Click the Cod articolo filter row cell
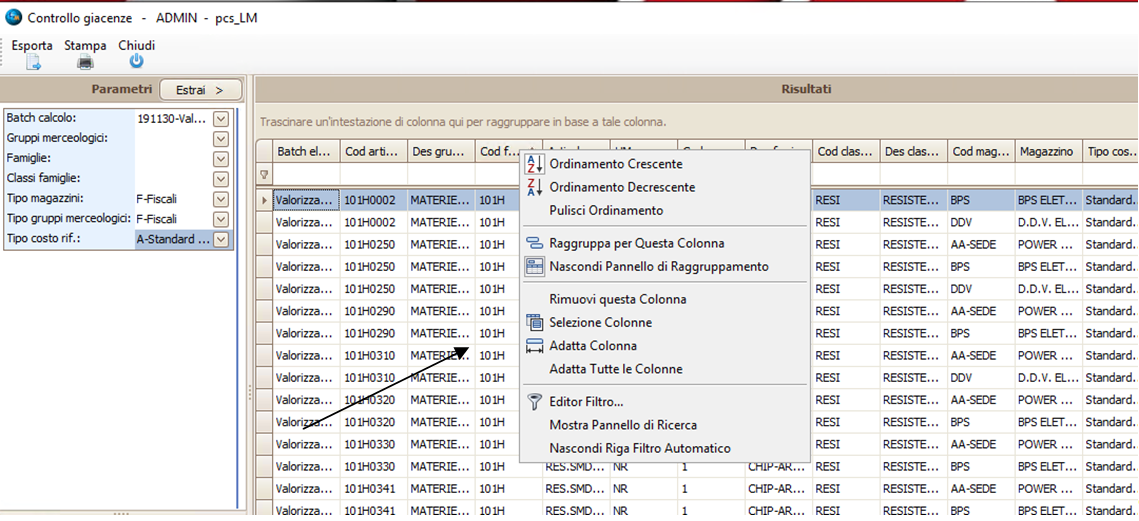Screen dimensions: 1139x521 (x=373, y=175)
